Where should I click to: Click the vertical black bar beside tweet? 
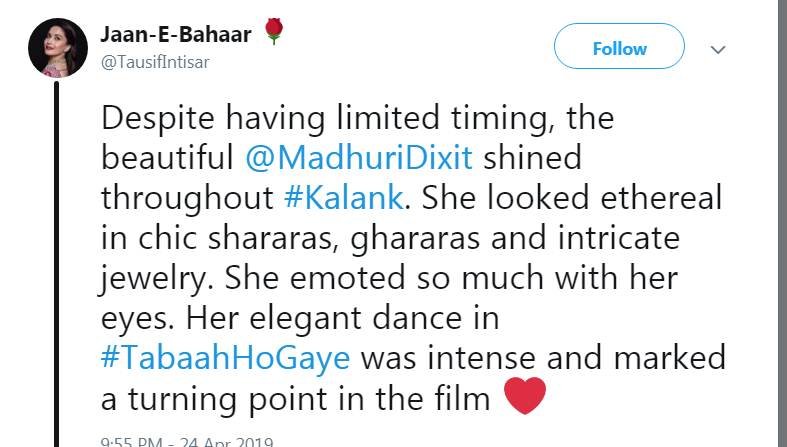(x=57, y=260)
